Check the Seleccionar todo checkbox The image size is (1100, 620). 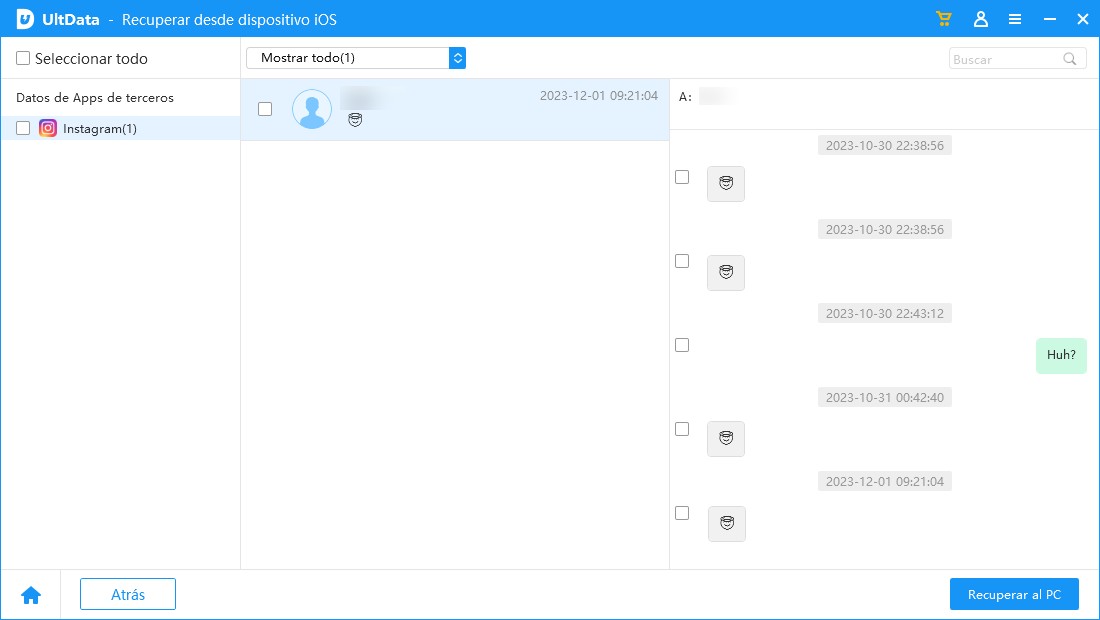click(x=23, y=58)
